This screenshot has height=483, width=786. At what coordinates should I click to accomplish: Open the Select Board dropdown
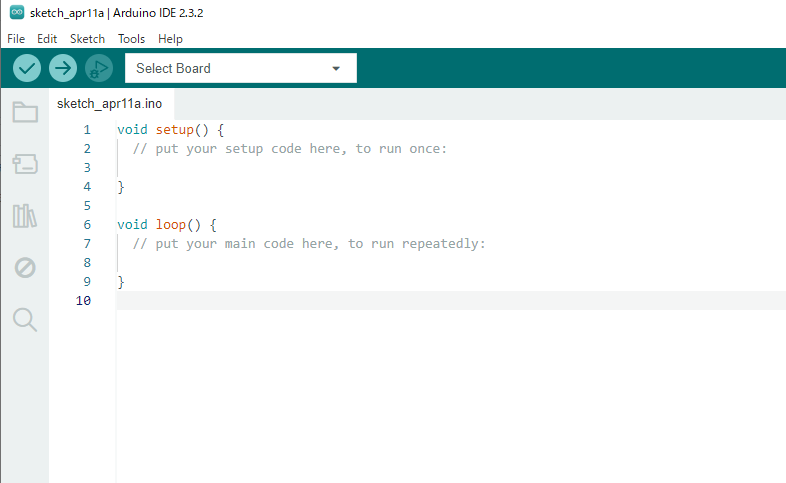pyautogui.click(x=241, y=68)
